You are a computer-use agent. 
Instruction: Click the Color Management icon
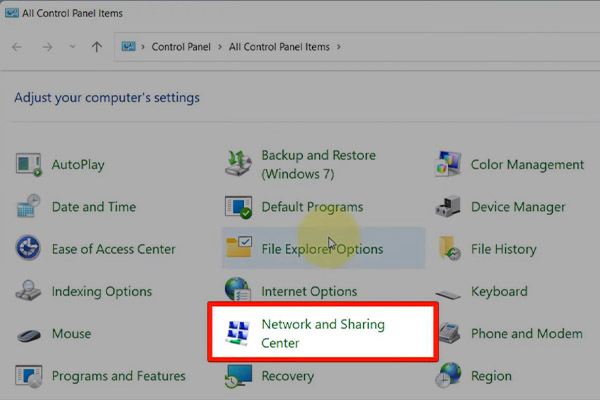coord(448,164)
